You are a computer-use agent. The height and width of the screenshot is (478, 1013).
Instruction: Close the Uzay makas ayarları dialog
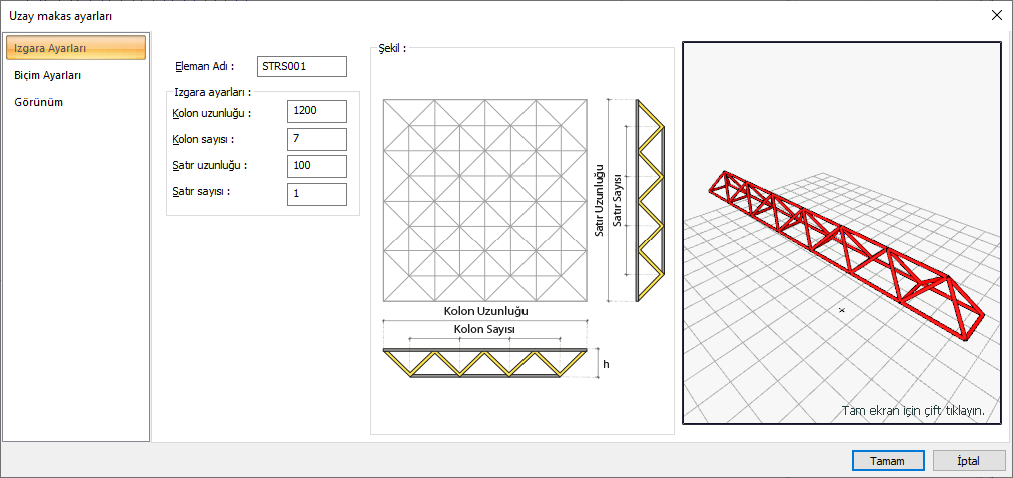[996, 16]
